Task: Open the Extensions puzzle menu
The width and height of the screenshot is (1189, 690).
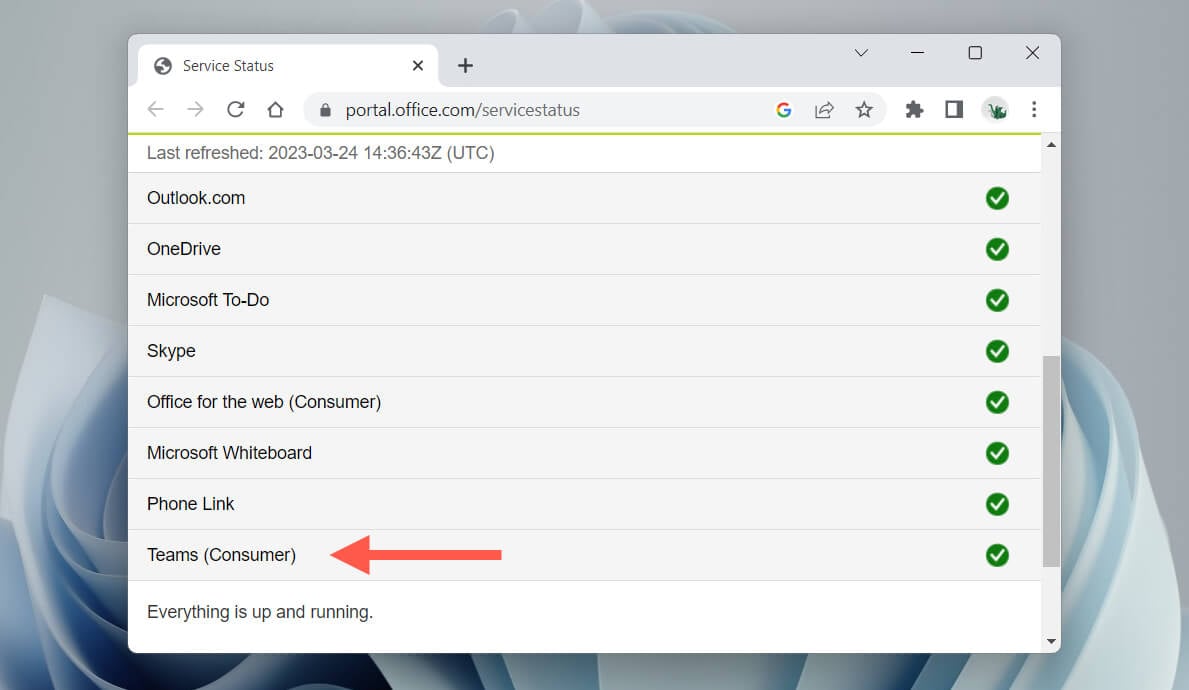Action: [x=914, y=109]
